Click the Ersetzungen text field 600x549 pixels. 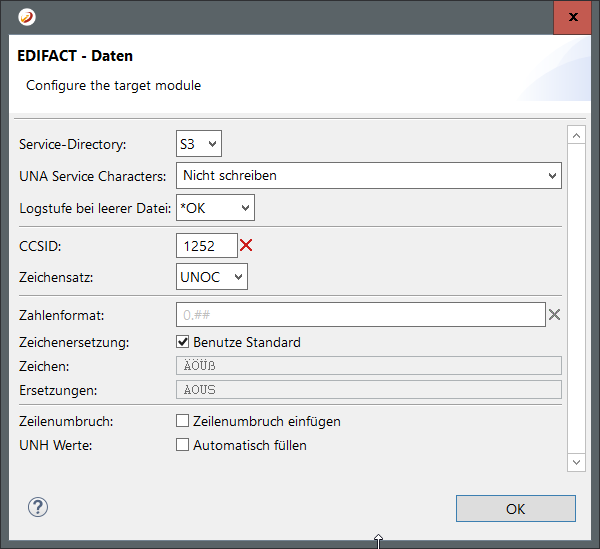(368, 389)
